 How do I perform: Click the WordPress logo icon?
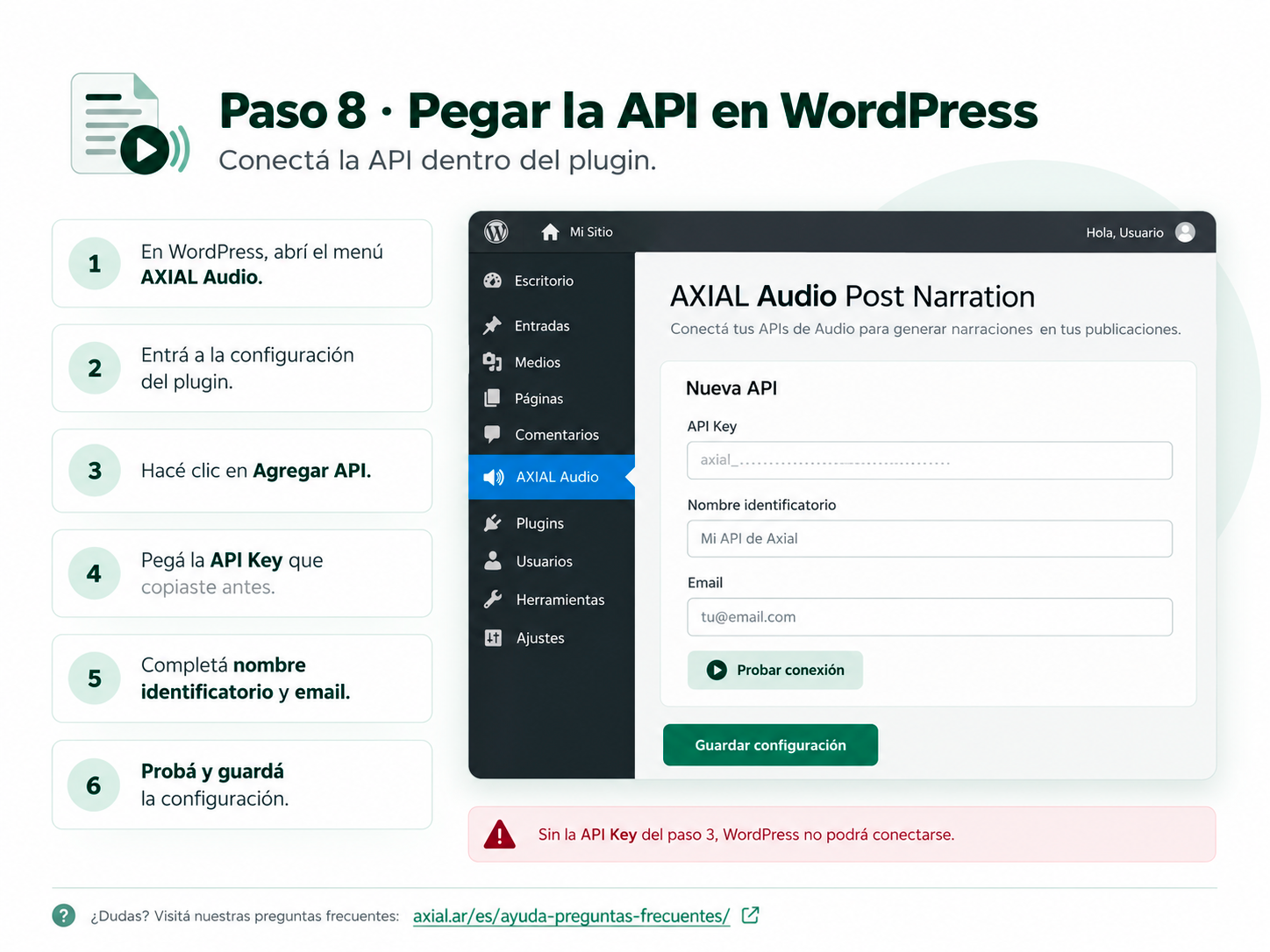[496, 231]
